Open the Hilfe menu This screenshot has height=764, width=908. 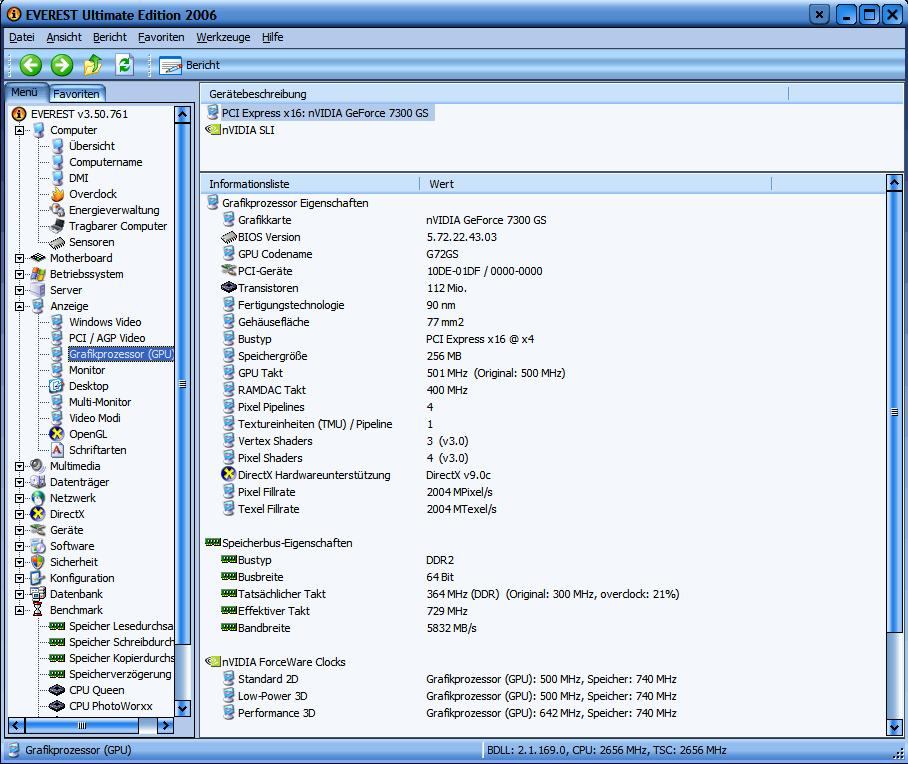point(272,37)
